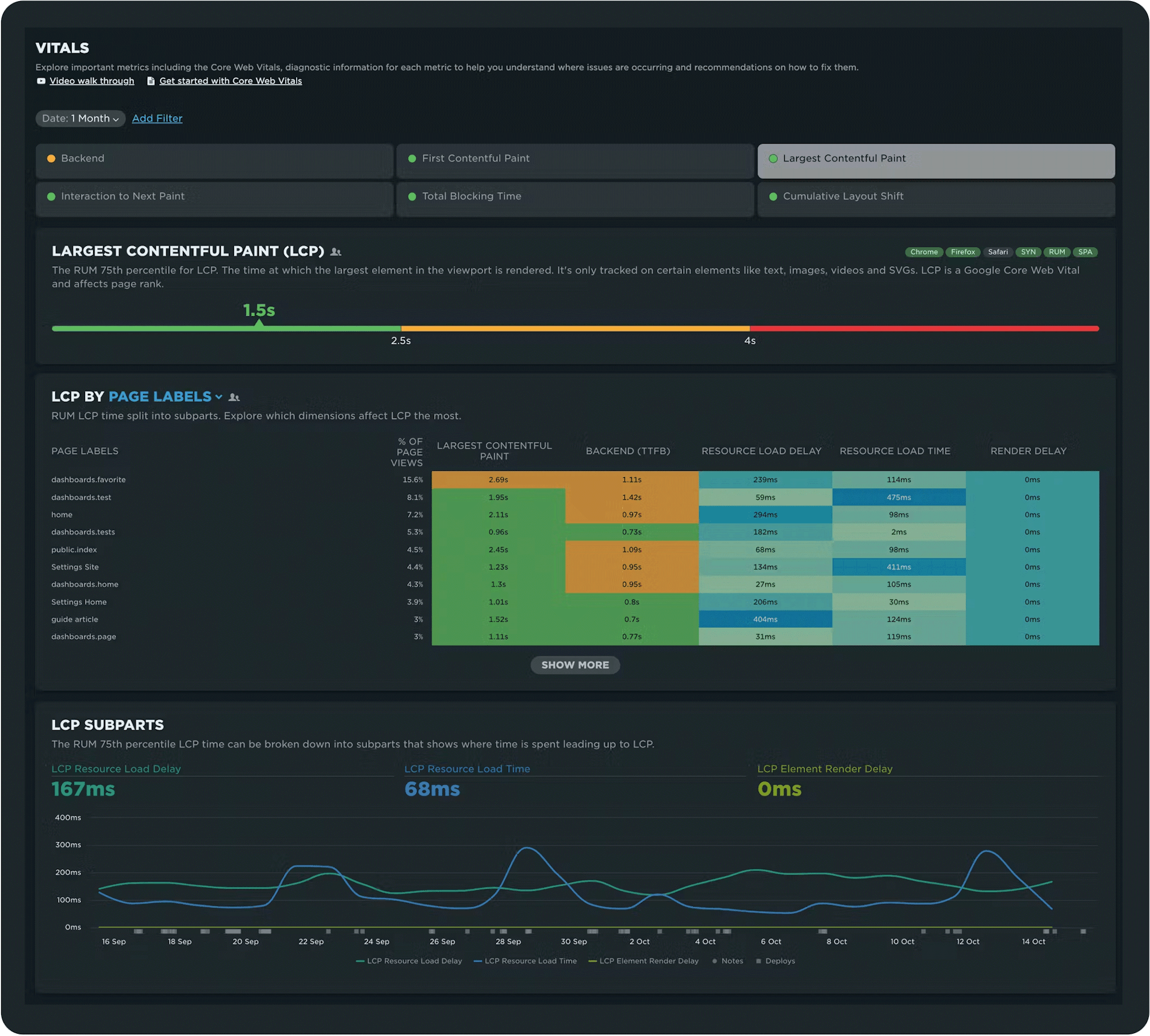
Task: Click the Add Filter link
Action: coord(157,118)
